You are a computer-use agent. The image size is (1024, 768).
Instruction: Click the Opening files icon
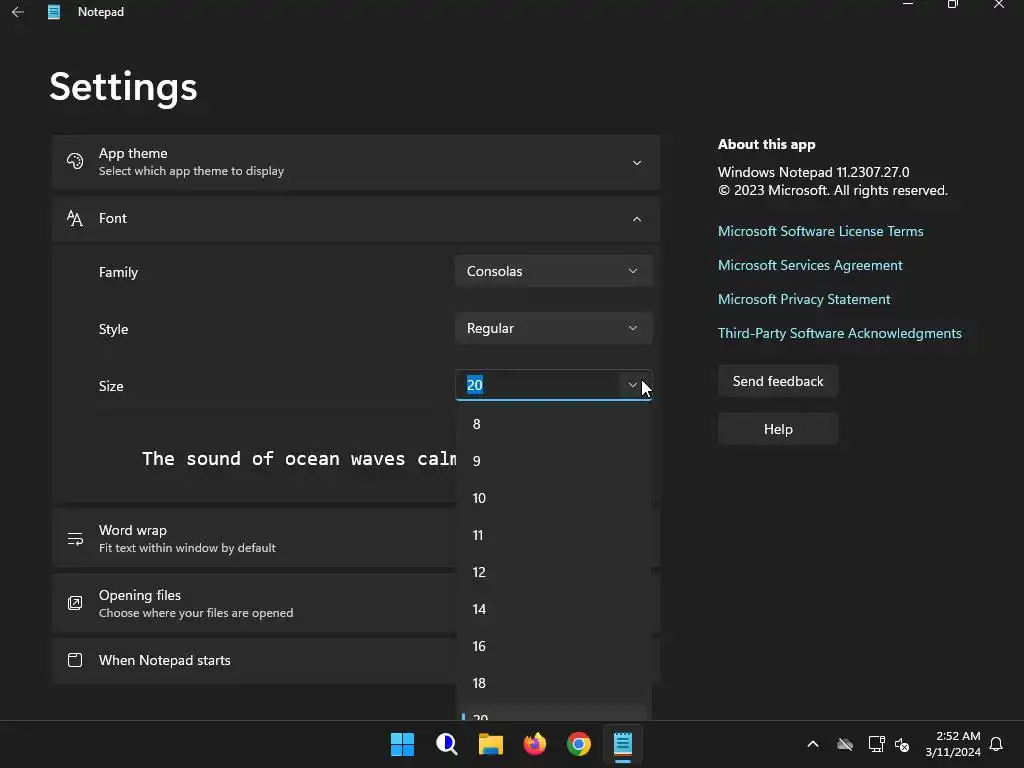click(75, 603)
